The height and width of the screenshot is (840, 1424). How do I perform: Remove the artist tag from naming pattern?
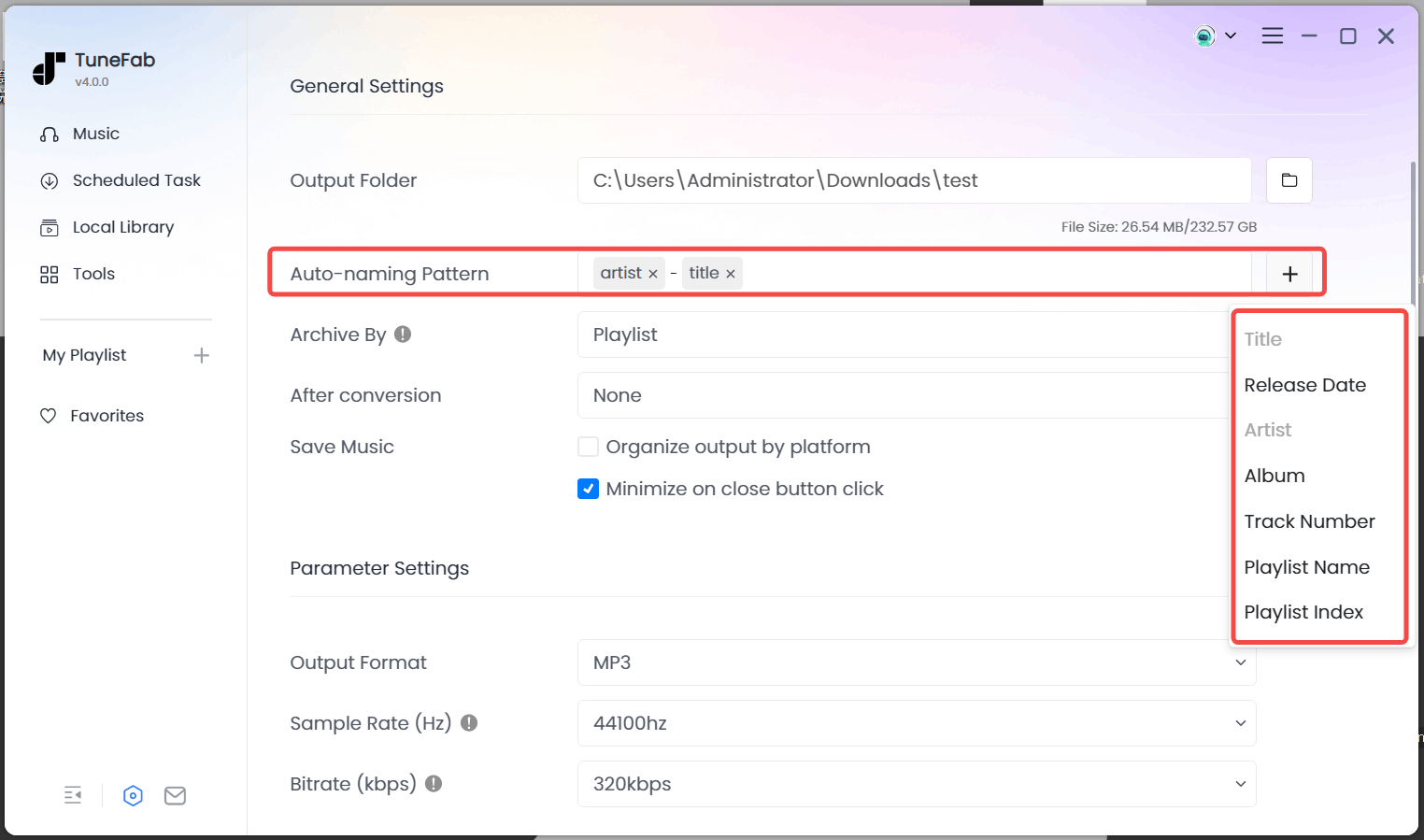pos(653,274)
